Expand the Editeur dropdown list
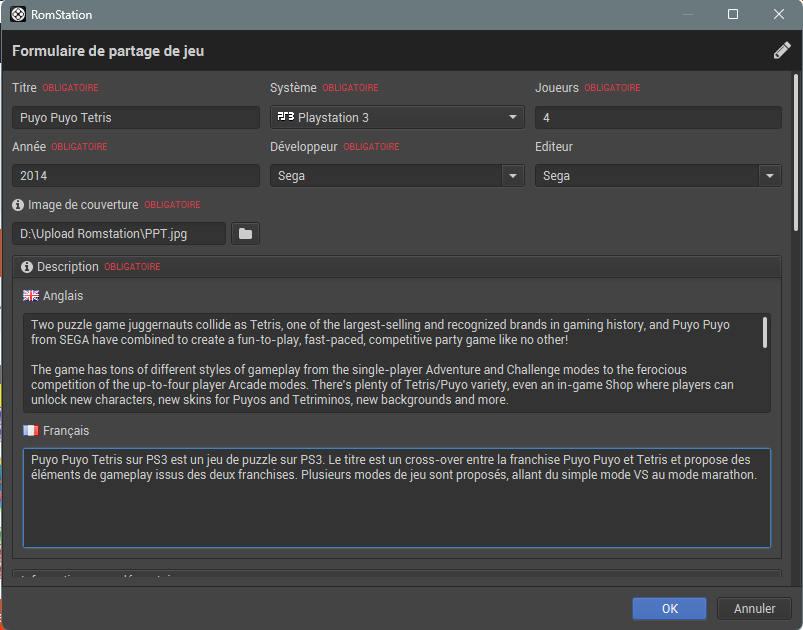Viewport: 803px width, 630px height. click(x=769, y=176)
